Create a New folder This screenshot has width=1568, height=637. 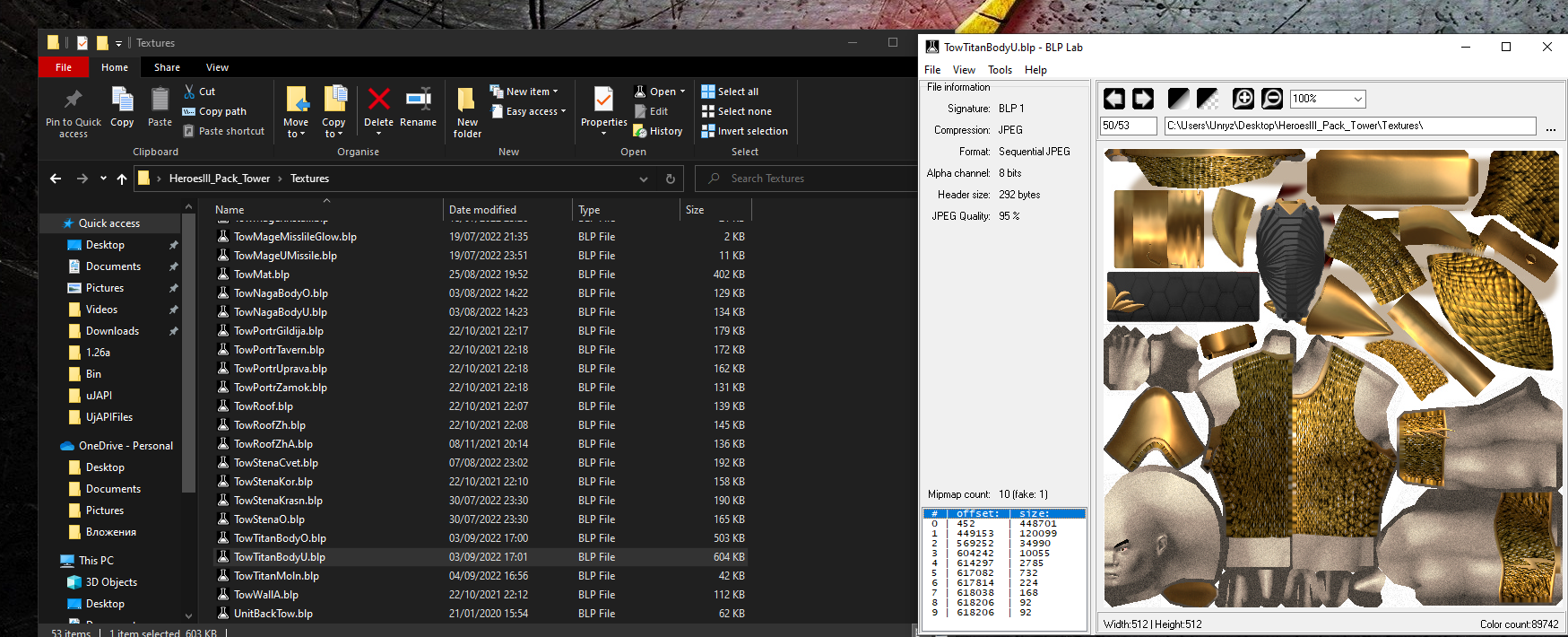click(467, 112)
